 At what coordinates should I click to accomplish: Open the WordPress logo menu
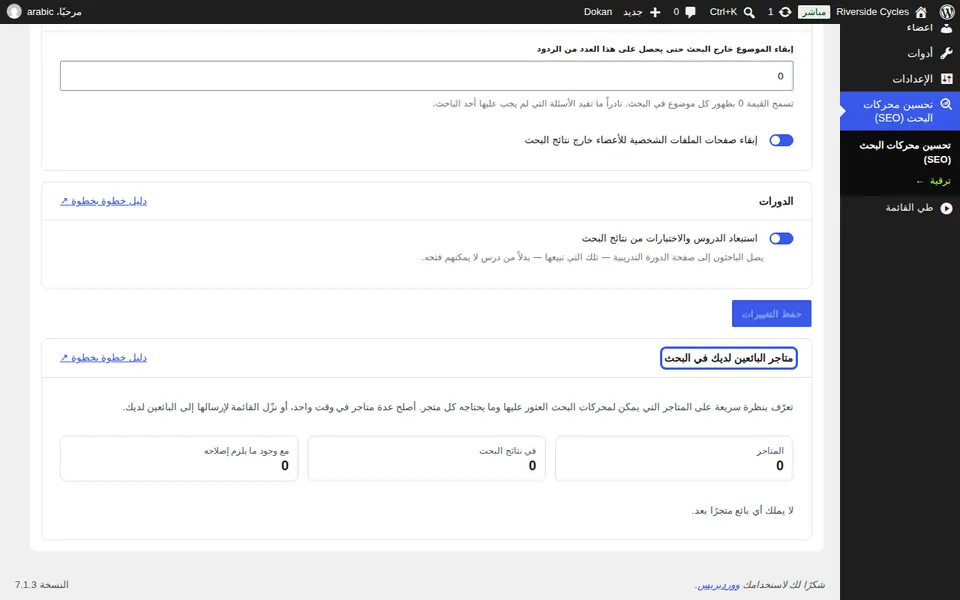[947, 12]
